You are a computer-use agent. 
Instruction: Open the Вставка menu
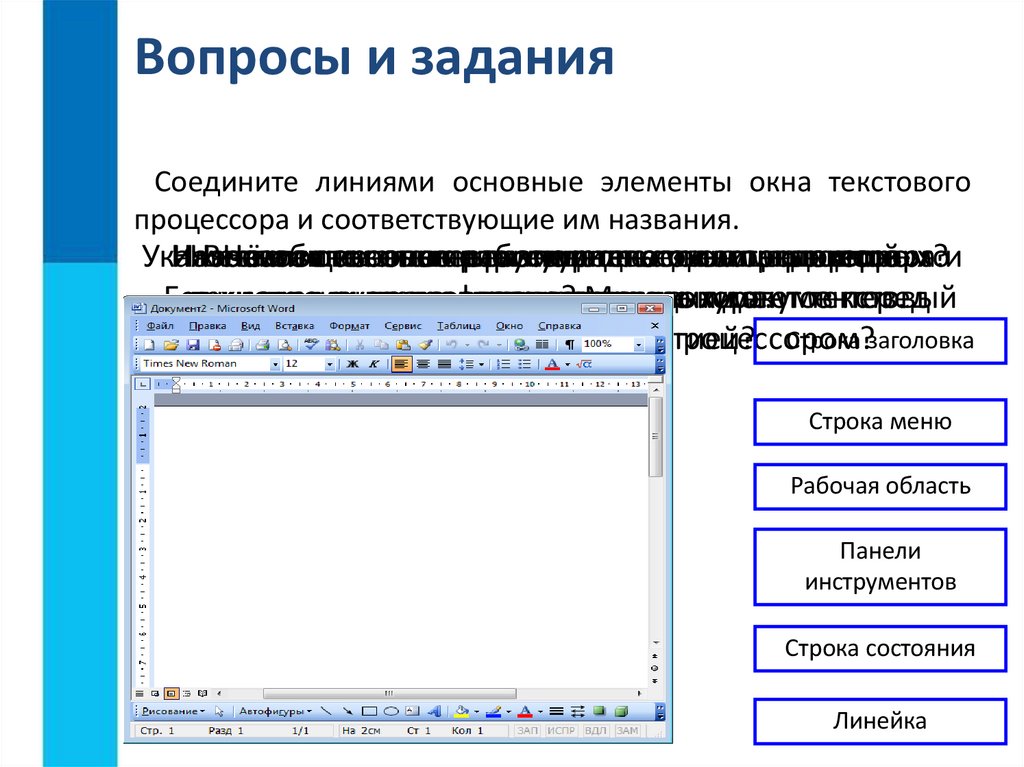click(294, 325)
